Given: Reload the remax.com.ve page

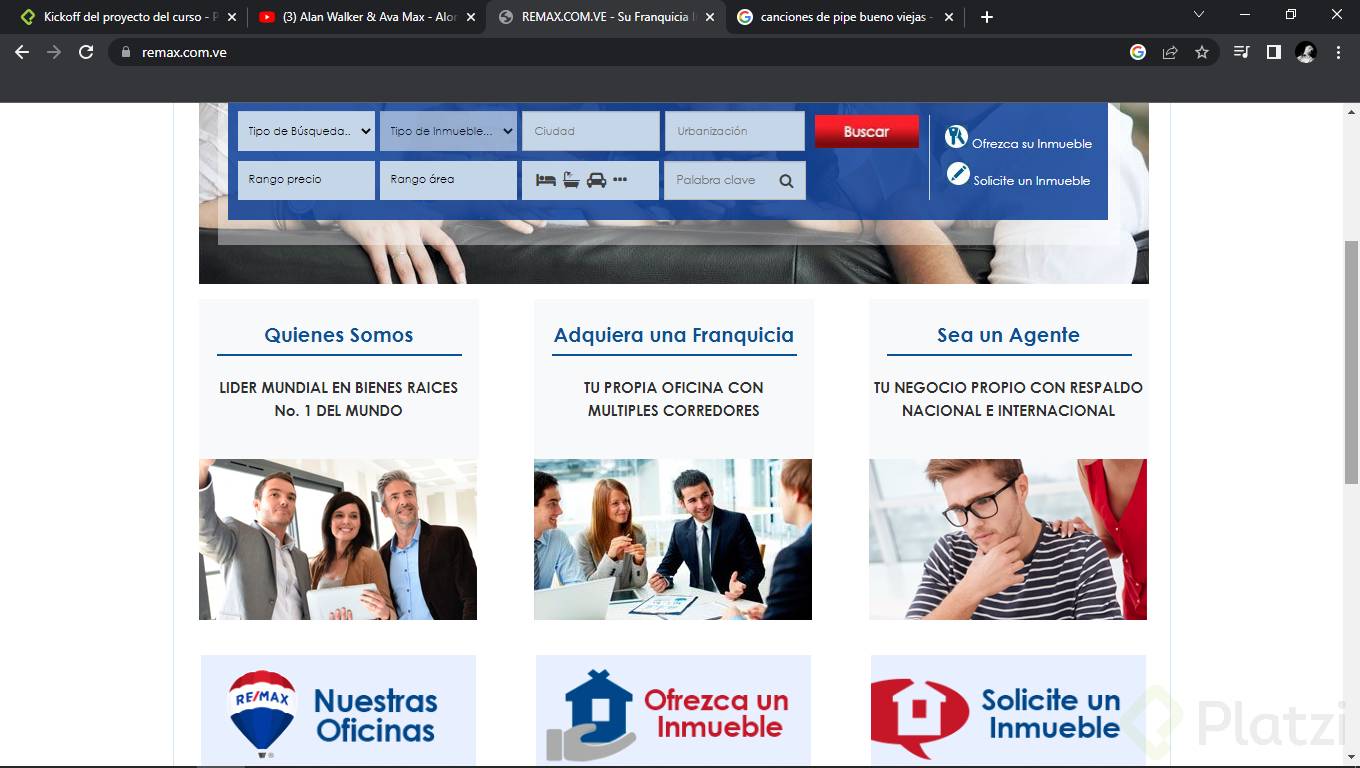Looking at the screenshot, I should click(x=86, y=52).
